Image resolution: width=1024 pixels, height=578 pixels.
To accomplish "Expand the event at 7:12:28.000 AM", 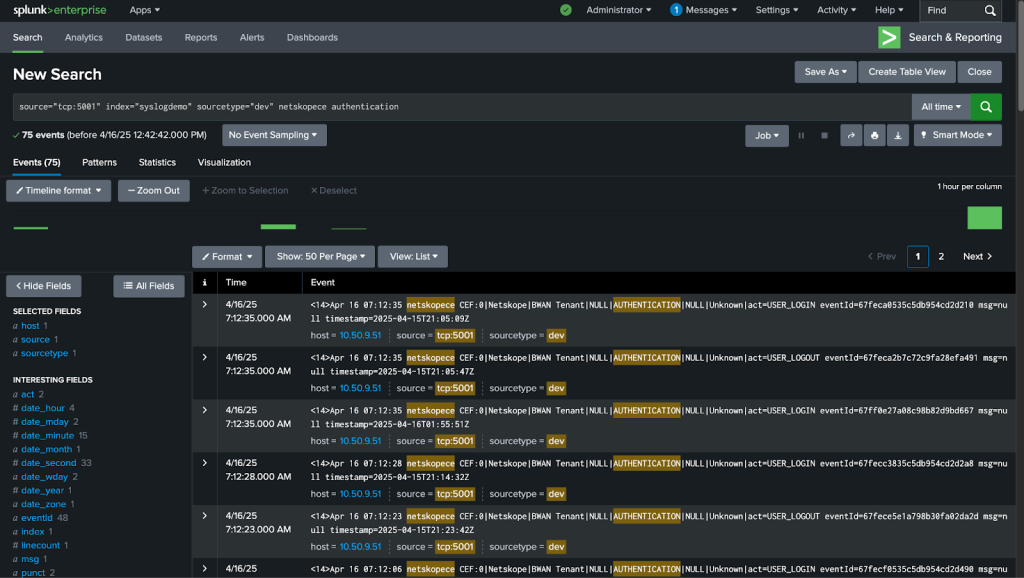I will click(x=204, y=463).
